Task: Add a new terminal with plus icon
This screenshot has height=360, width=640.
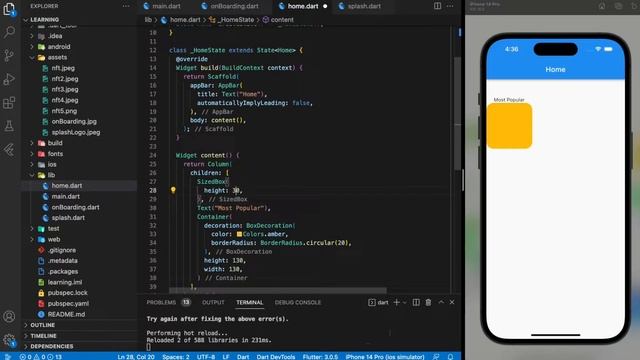Action: [396, 302]
